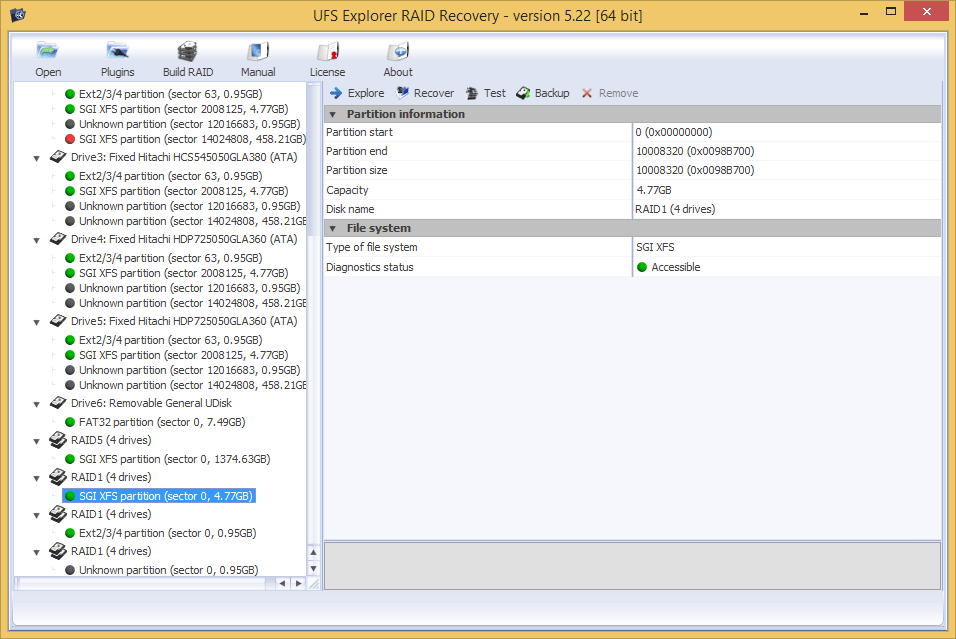Screen dimensions: 956x639
Task: Run the Test action
Action: click(486, 93)
